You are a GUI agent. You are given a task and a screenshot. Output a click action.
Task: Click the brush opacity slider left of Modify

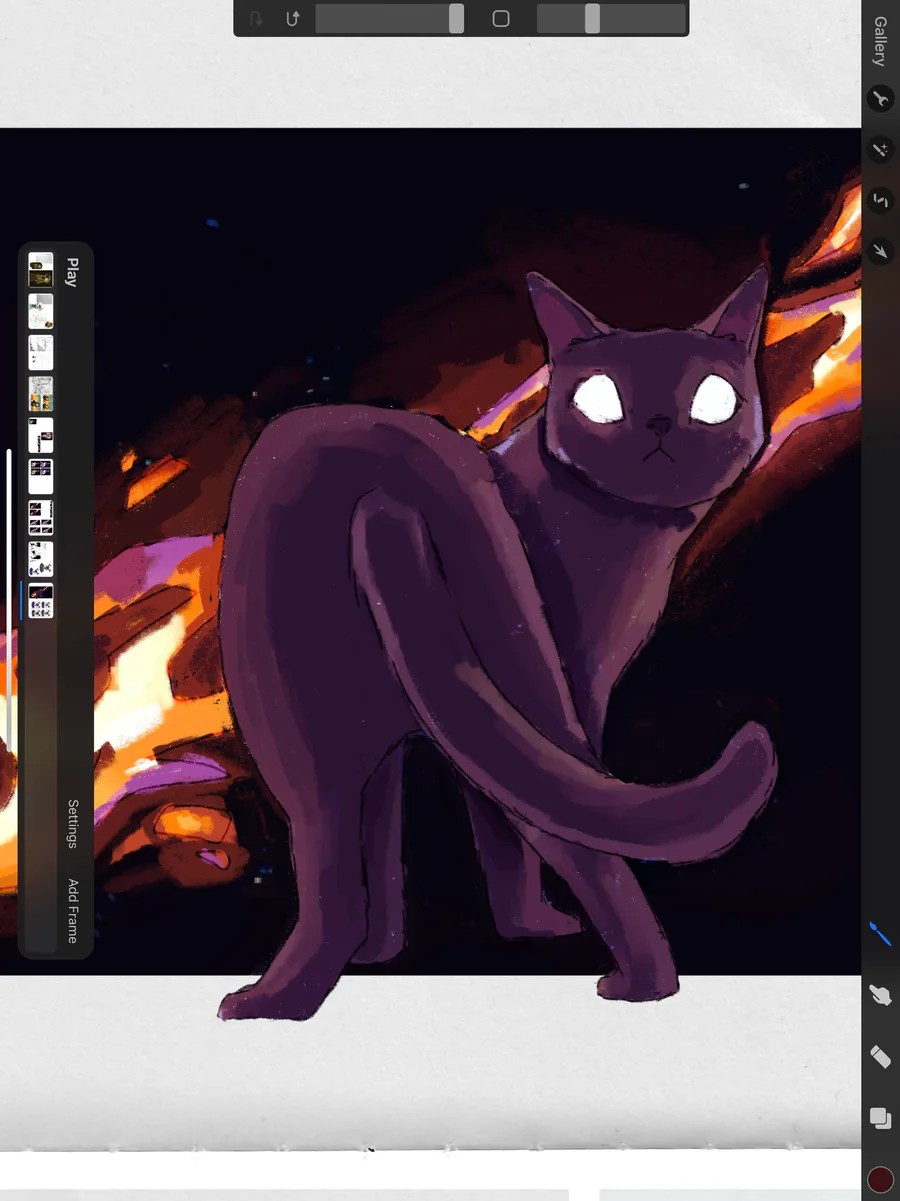[x=390, y=19]
